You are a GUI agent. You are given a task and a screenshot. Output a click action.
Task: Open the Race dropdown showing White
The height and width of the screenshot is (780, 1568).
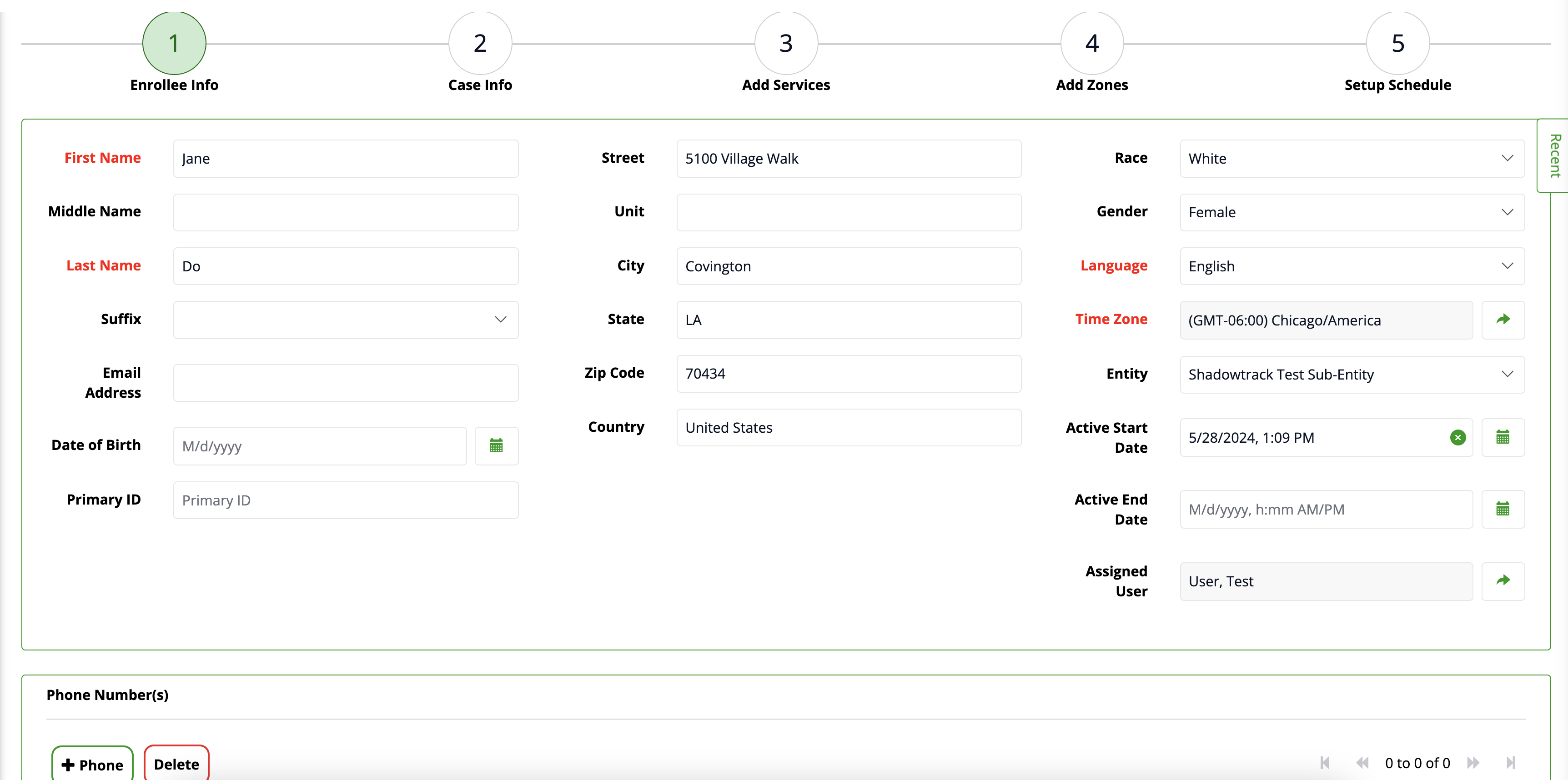click(1351, 159)
